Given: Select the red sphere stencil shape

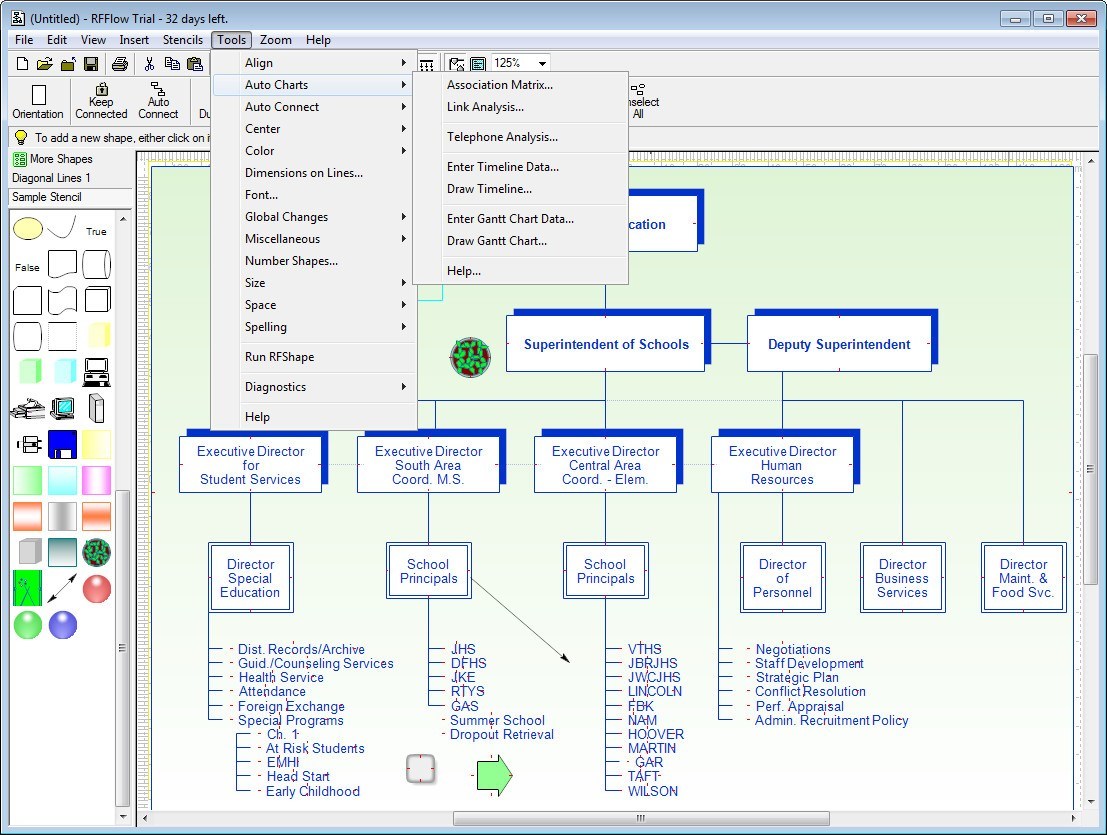Looking at the screenshot, I should 97,588.
